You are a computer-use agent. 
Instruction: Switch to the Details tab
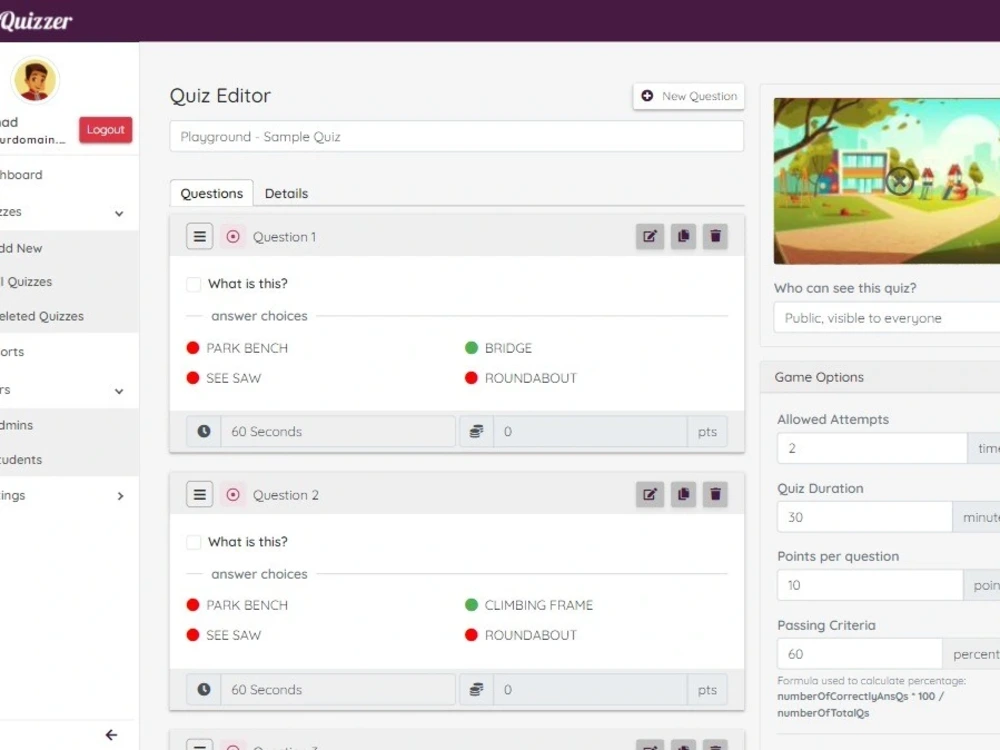(x=287, y=193)
